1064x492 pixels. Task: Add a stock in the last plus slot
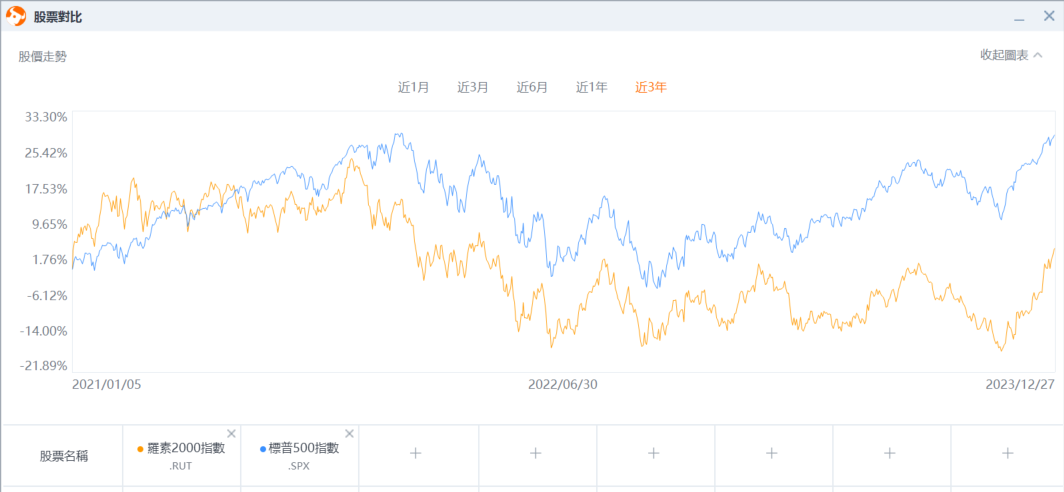coord(1008,453)
